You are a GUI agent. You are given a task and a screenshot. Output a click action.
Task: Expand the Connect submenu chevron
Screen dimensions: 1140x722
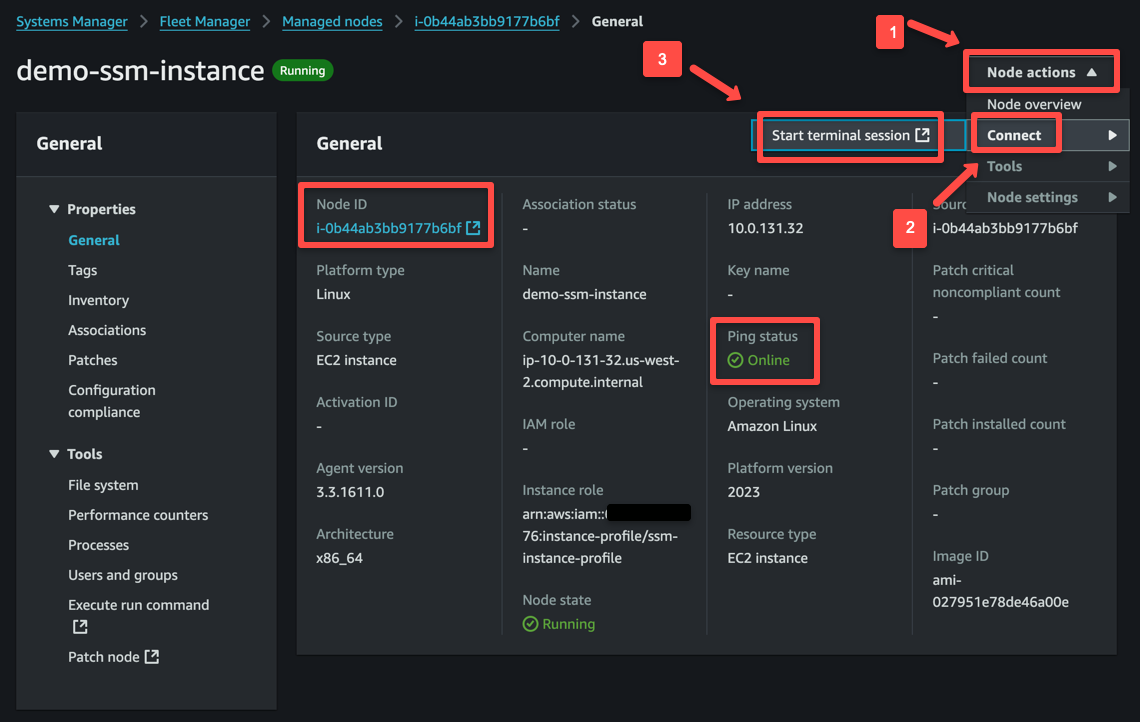point(1114,134)
